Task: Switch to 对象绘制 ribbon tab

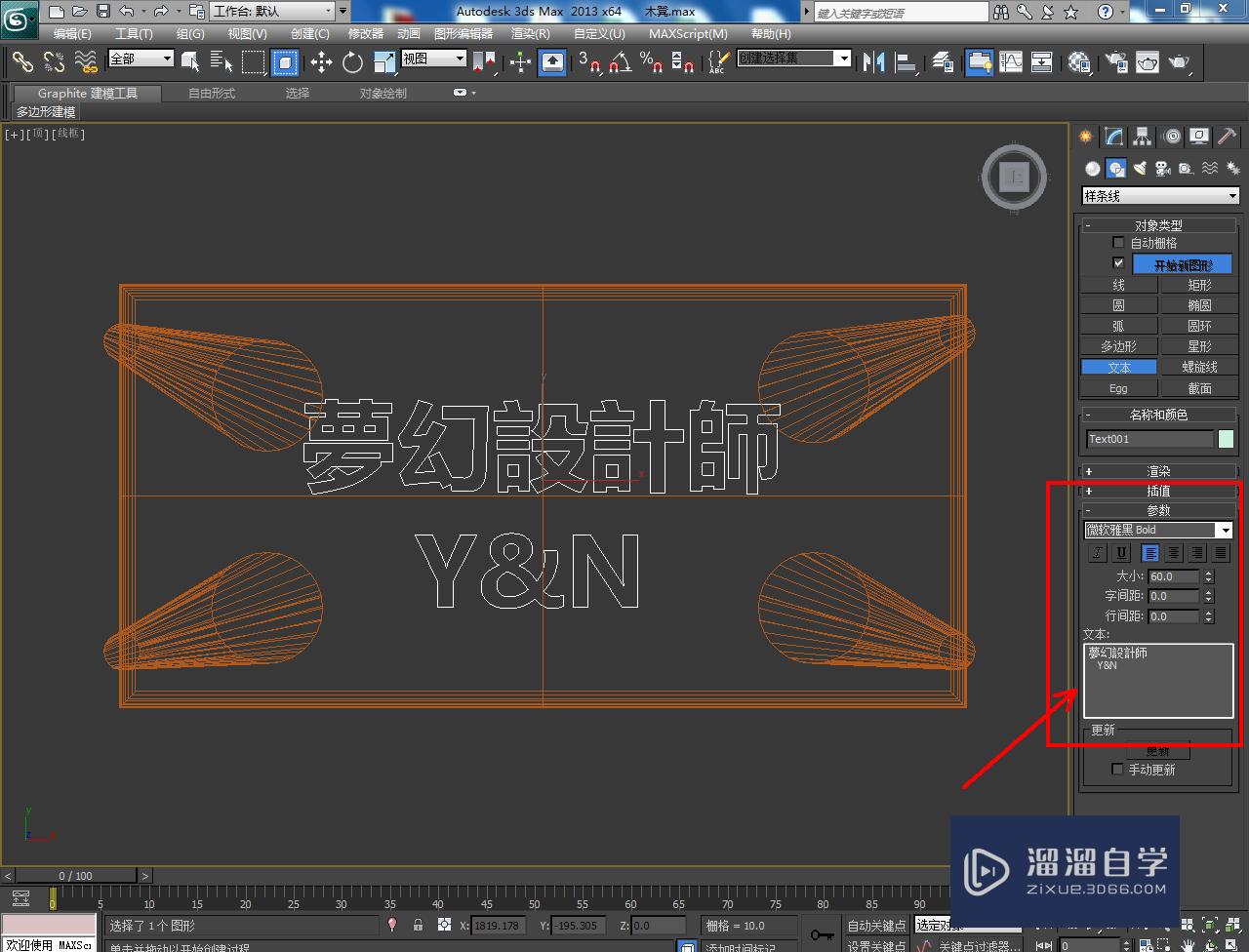Action: pyautogui.click(x=383, y=94)
